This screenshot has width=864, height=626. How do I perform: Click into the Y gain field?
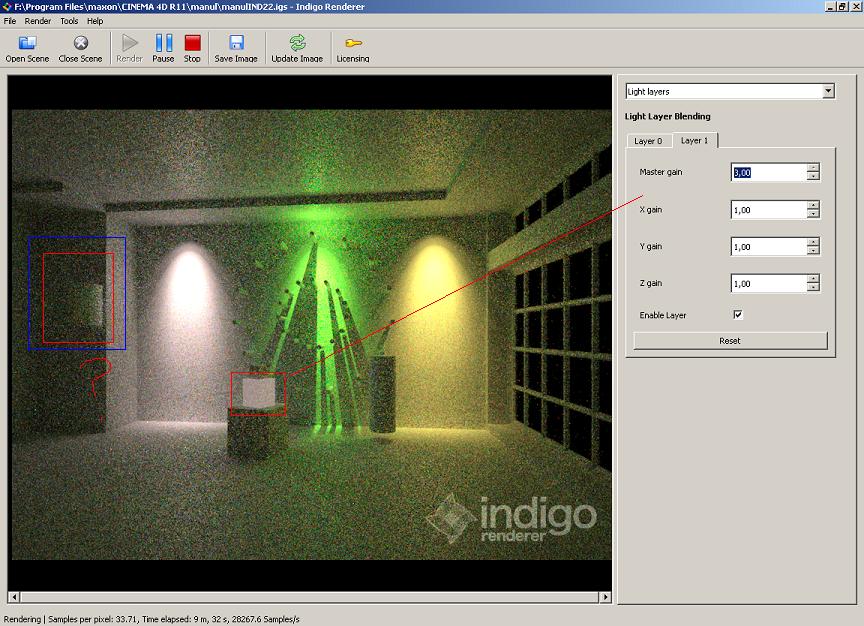pyautogui.click(x=769, y=247)
